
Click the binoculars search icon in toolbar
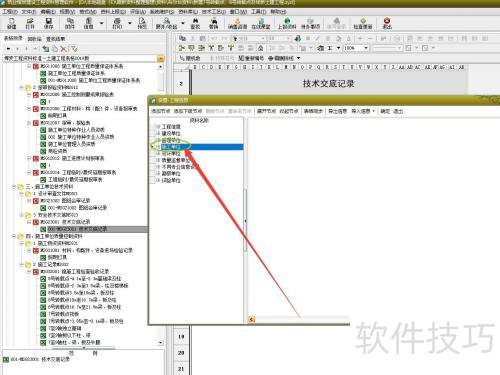coord(195,23)
